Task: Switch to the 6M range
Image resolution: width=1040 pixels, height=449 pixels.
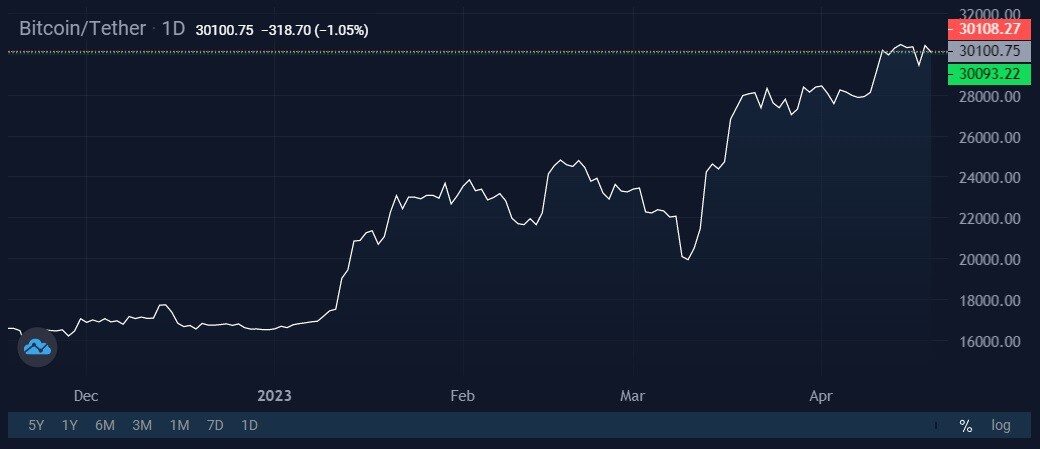Action: (105, 425)
